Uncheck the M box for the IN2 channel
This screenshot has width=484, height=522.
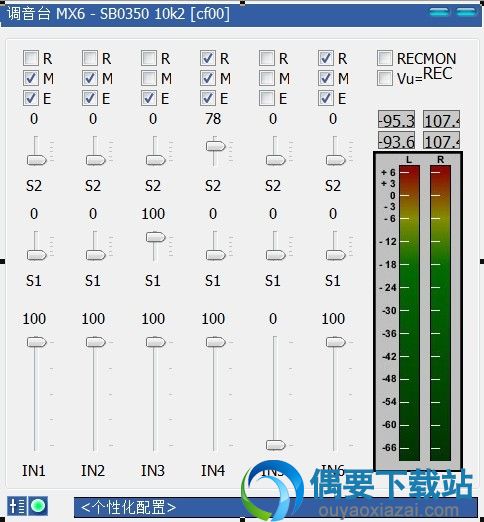pyautogui.click(x=90, y=78)
